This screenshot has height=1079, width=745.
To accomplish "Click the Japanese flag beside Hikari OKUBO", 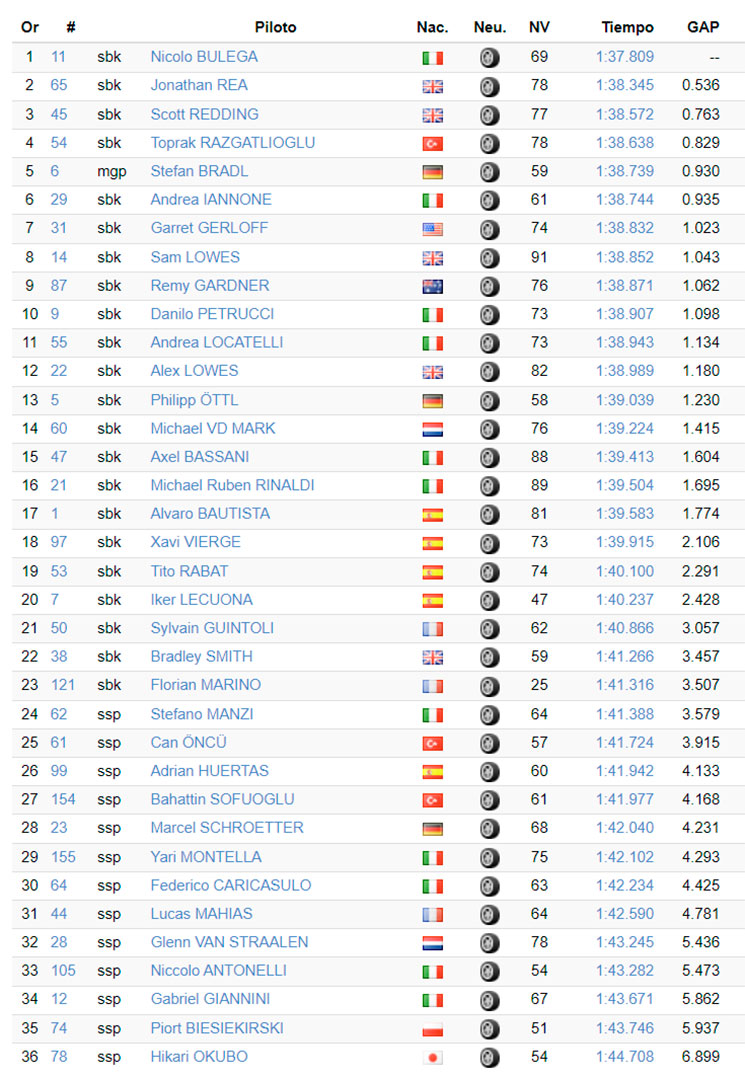I will [x=432, y=1058].
